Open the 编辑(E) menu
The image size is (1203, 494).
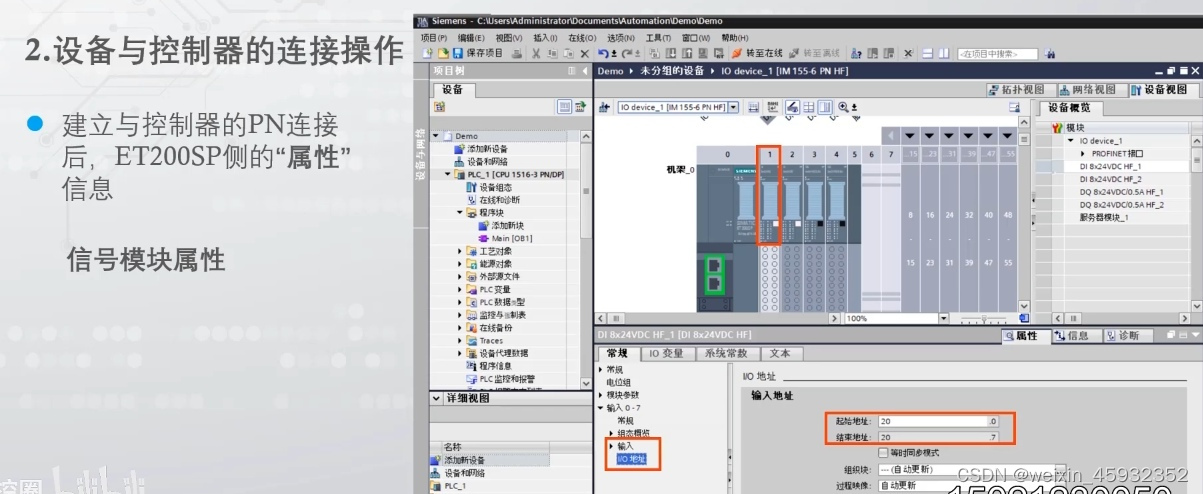[x=471, y=38]
